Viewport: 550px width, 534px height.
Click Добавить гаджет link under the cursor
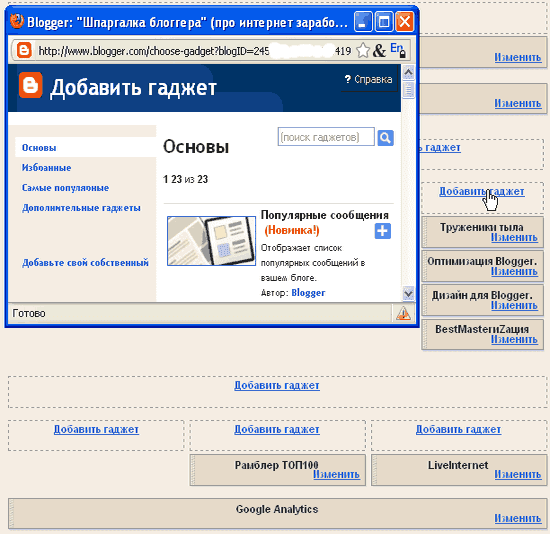click(482, 191)
